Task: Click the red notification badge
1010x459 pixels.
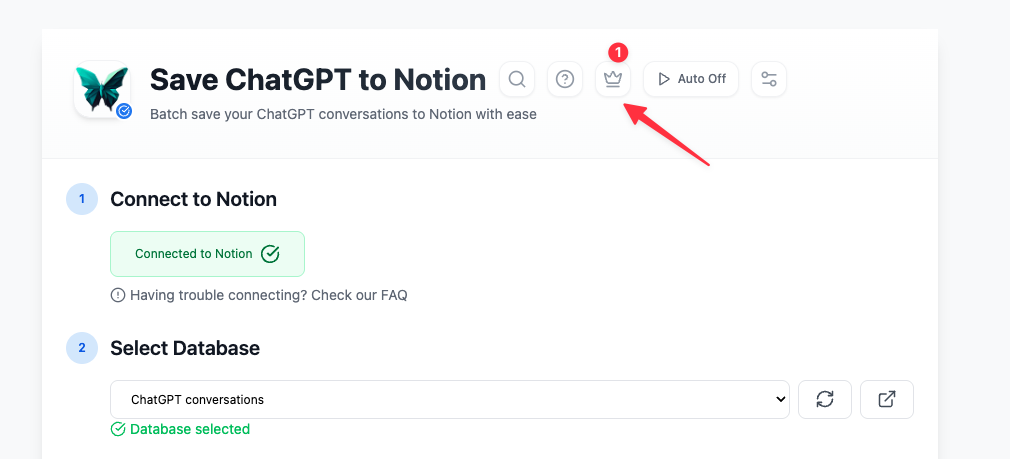Action: coord(618,51)
